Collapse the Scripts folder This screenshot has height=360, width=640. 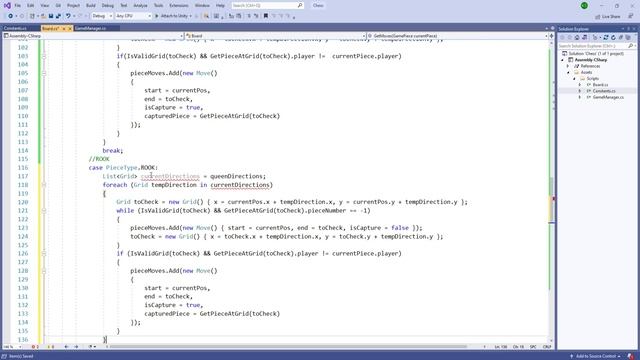tap(574, 78)
